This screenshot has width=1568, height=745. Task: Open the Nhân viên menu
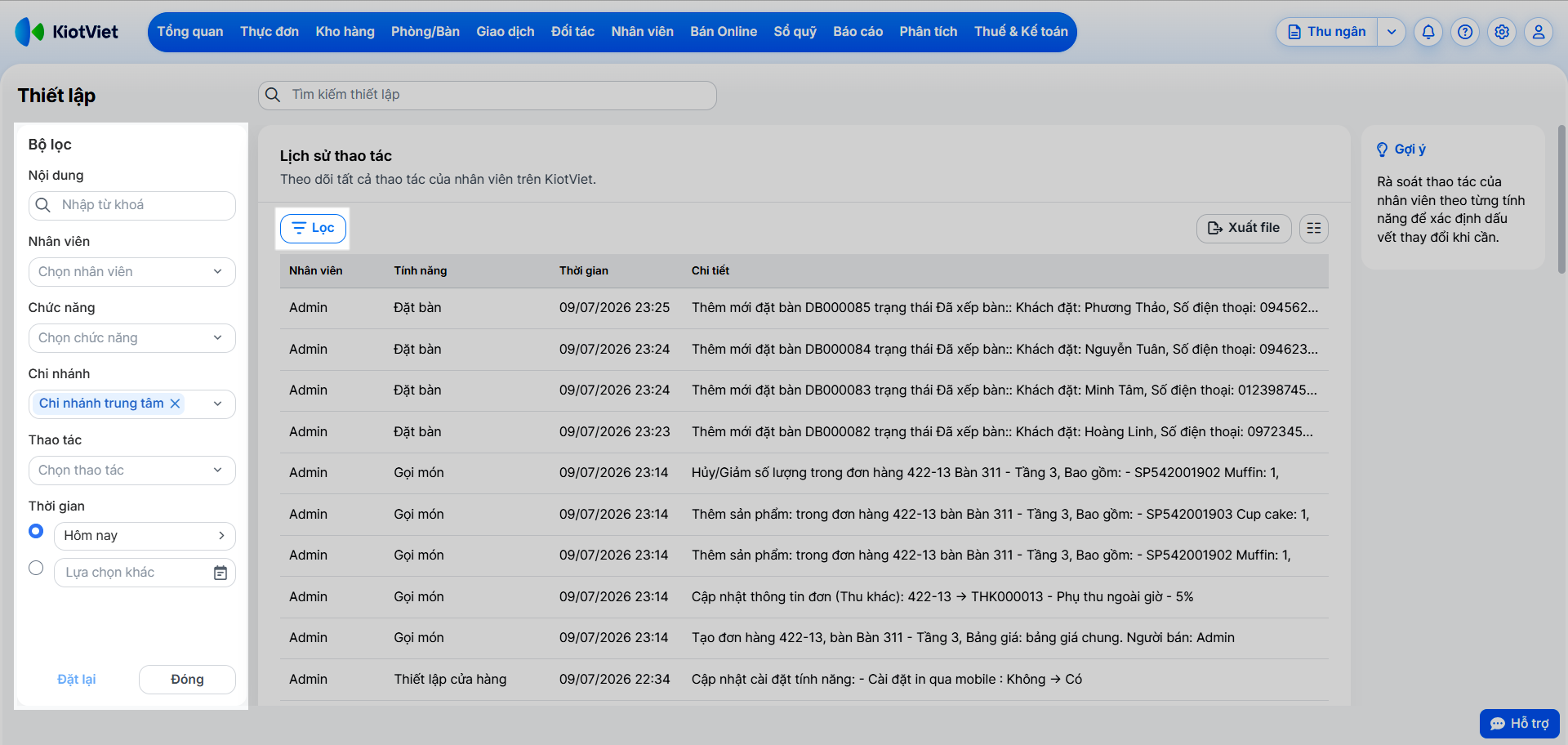click(643, 32)
